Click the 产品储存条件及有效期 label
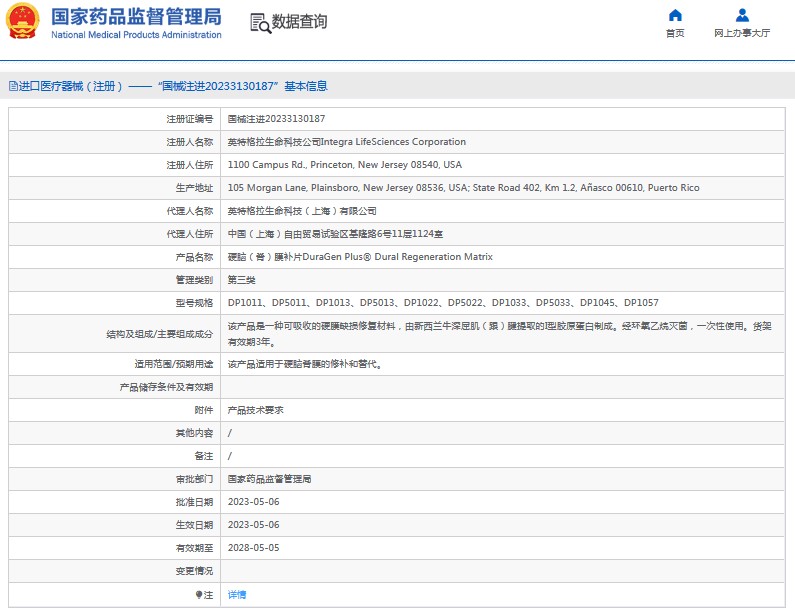Screen dimensions: 795x612 pos(166,387)
